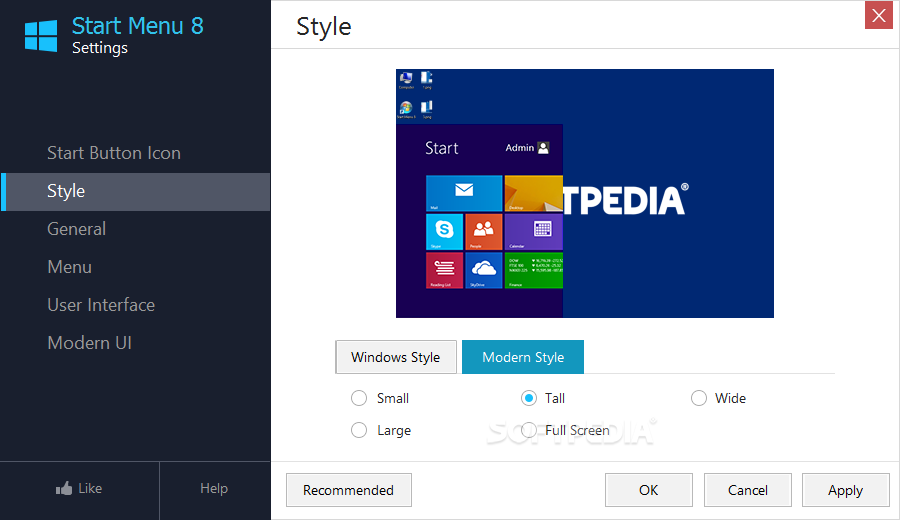The image size is (900, 520).
Task: Open the User Interface settings section
Action: (101, 305)
